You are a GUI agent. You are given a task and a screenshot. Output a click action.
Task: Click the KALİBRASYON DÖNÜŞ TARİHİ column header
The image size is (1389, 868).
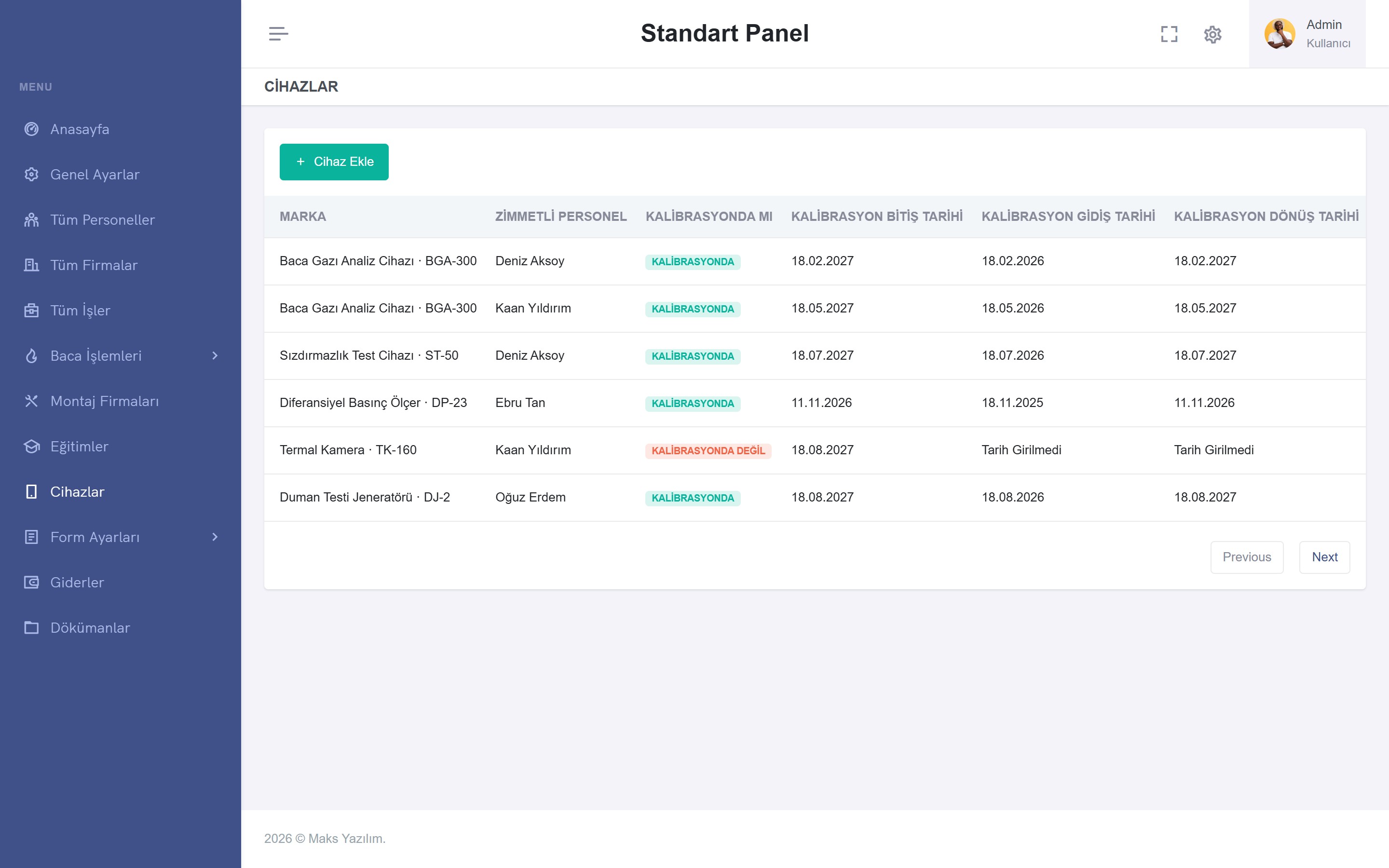(1266, 217)
